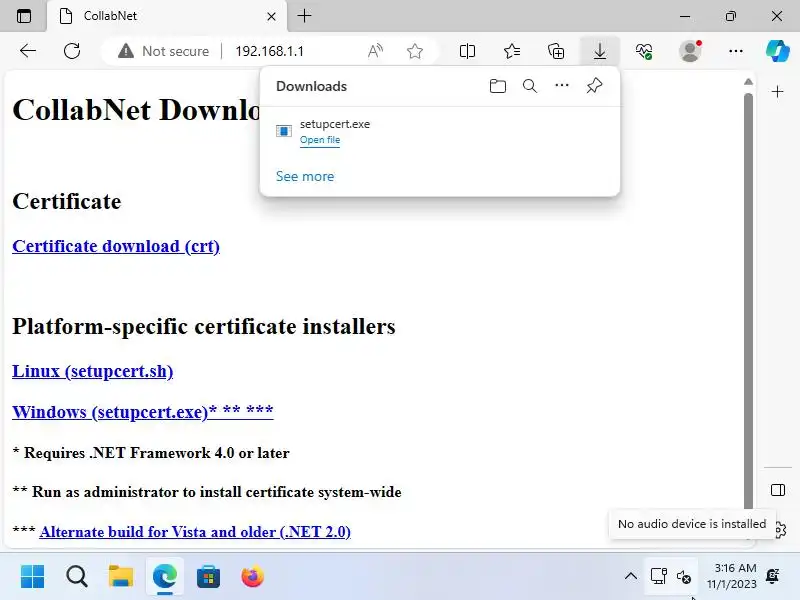The width and height of the screenshot is (800, 600).
Task: Launch the Copilot sidebar
Action: [778, 51]
